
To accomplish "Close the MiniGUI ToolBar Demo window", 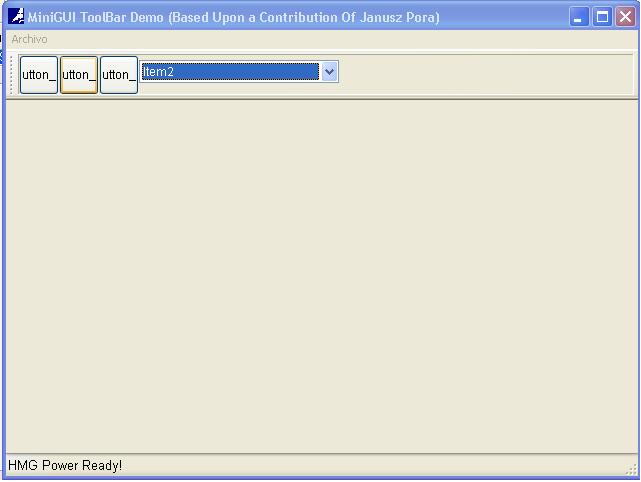I will (625, 17).
